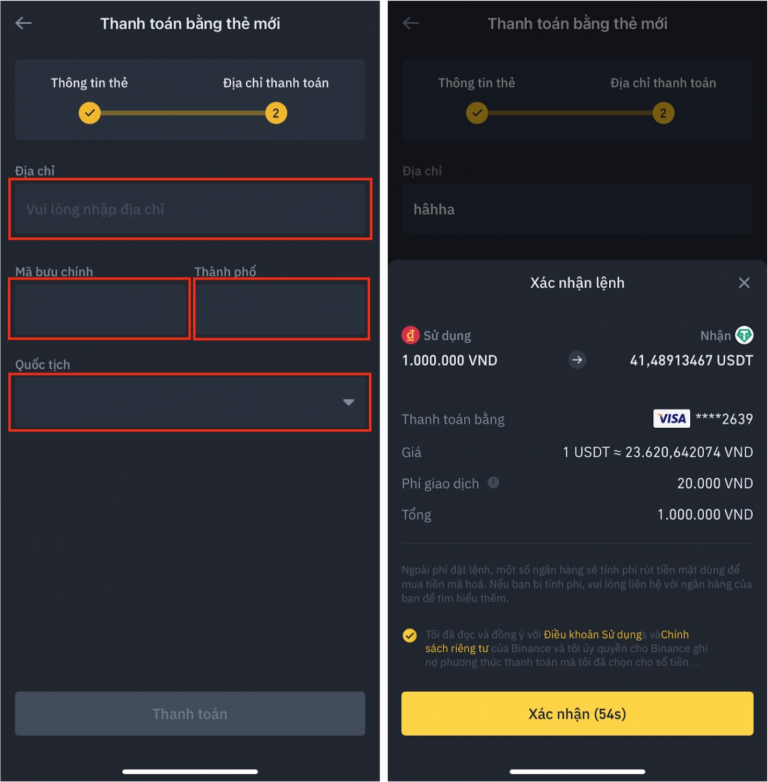This screenshot has width=768, height=782.
Task: Toggle the terms agreement checkmark
Action: tap(409, 635)
